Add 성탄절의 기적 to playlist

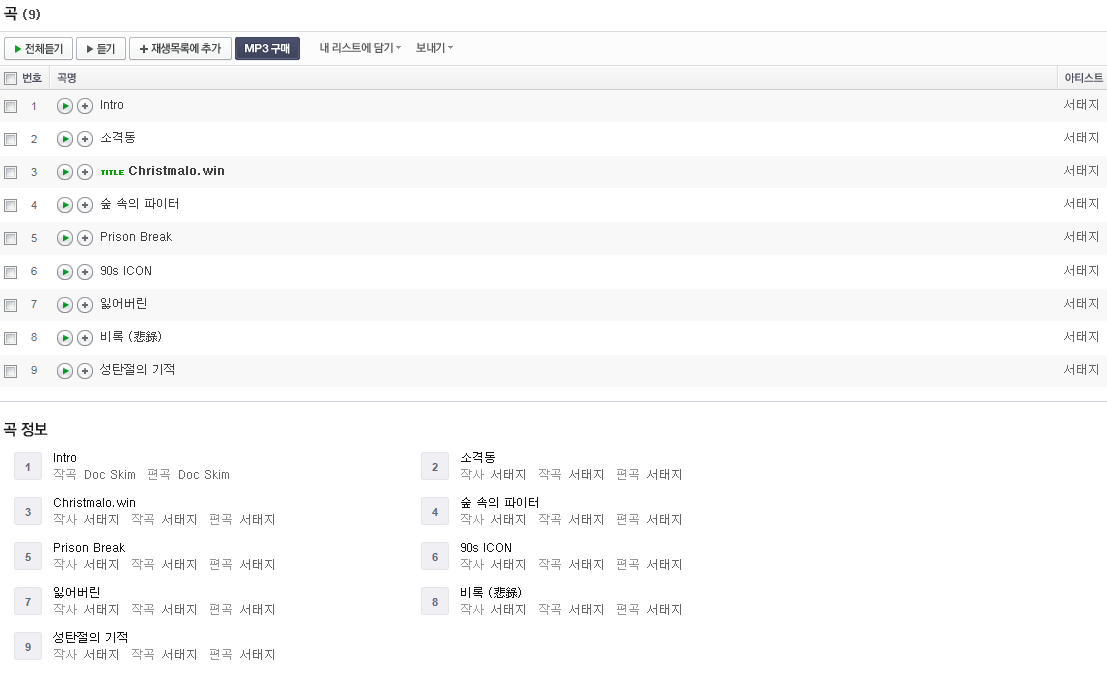(85, 371)
